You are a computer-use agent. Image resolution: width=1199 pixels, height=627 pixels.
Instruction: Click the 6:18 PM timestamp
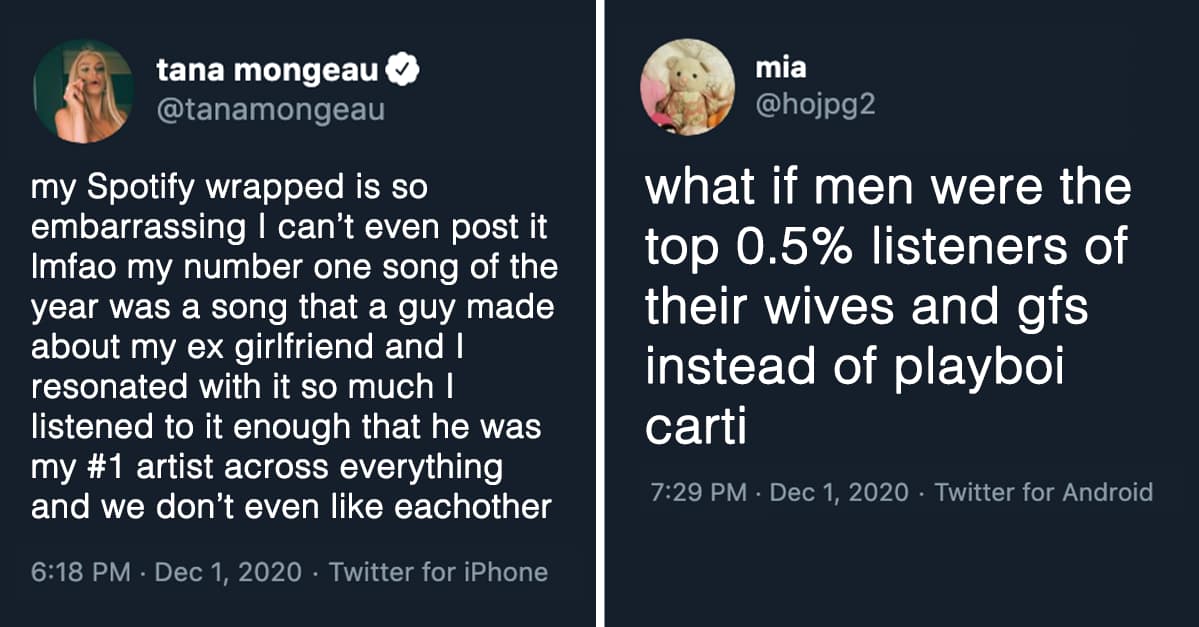coord(81,572)
